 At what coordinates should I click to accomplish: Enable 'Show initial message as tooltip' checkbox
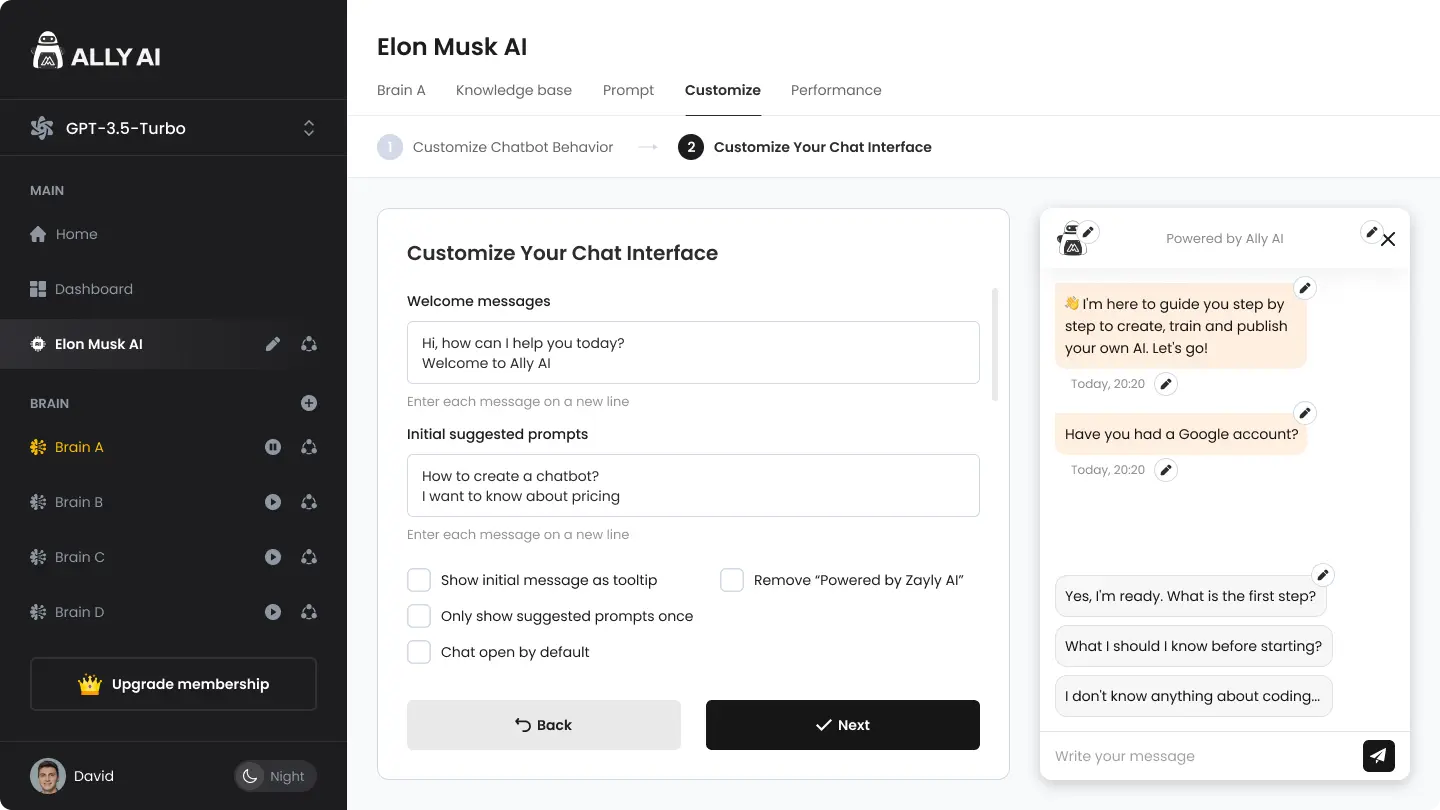click(x=419, y=580)
